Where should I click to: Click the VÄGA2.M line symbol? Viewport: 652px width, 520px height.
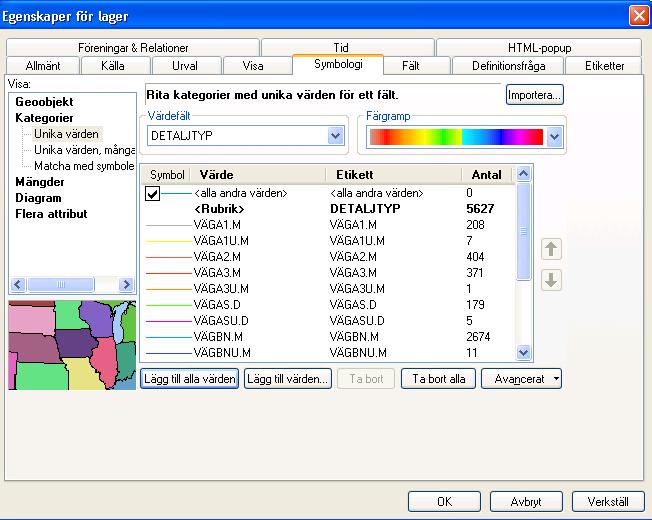[168, 257]
